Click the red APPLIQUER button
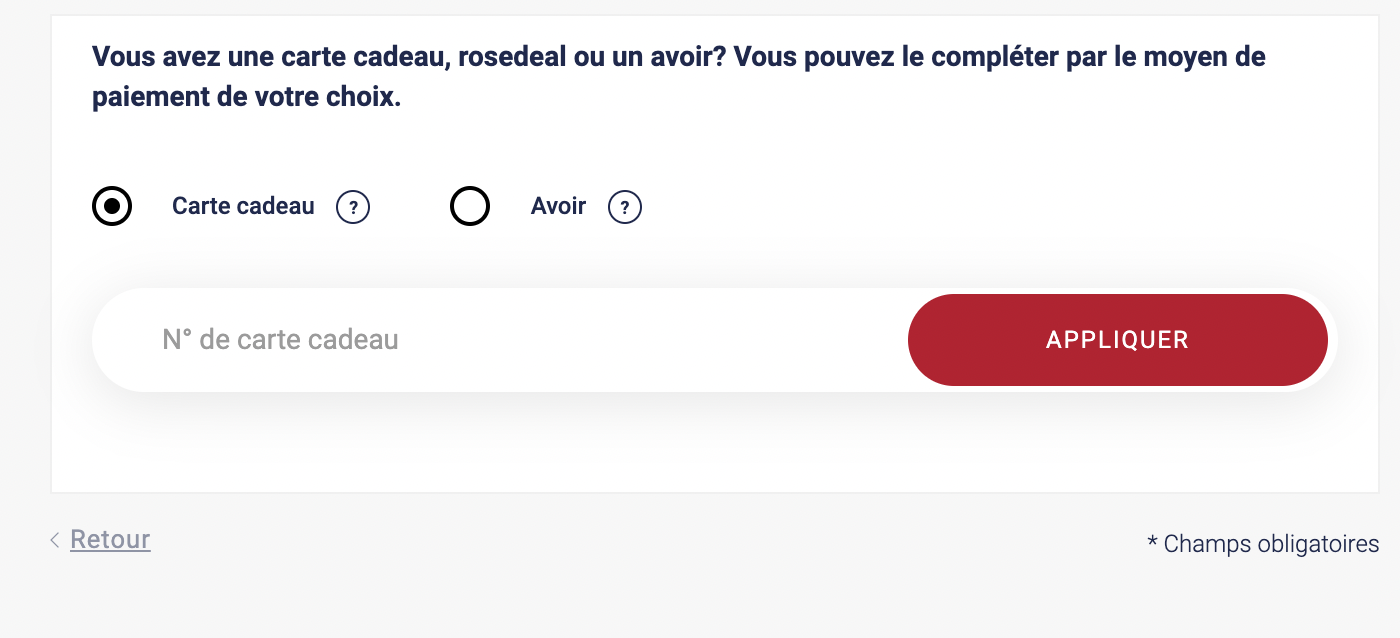Image resolution: width=1400 pixels, height=638 pixels. tap(1118, 340)
